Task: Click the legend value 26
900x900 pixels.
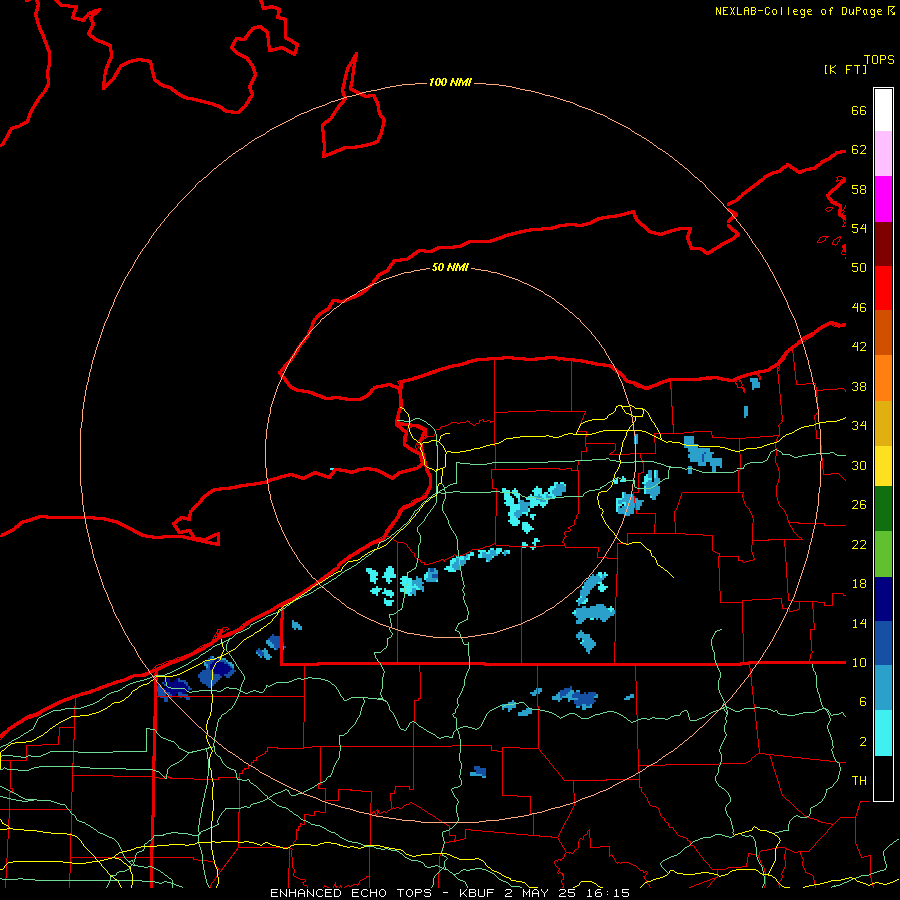Action: pyautogui.click(x=859, y=505)
